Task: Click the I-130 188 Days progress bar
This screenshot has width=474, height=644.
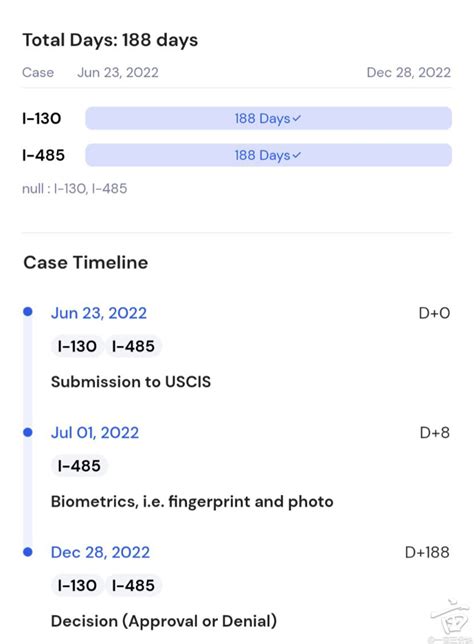Action: [x=269, y=118]
